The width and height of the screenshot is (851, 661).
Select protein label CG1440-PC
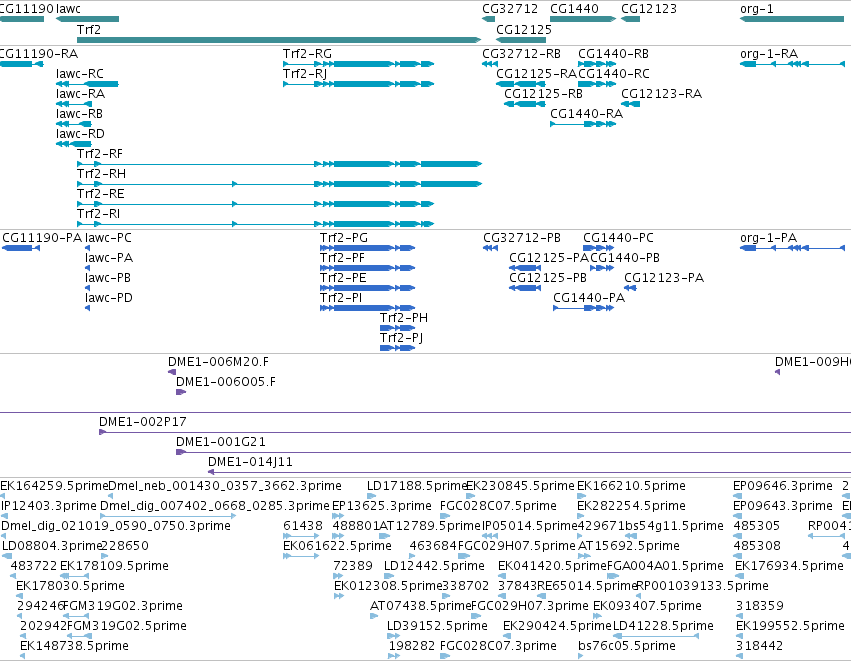click(618, 238)
